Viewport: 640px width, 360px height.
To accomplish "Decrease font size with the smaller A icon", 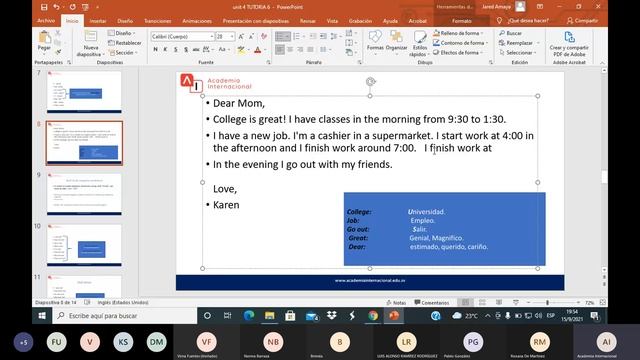I will tap(251, 37).
